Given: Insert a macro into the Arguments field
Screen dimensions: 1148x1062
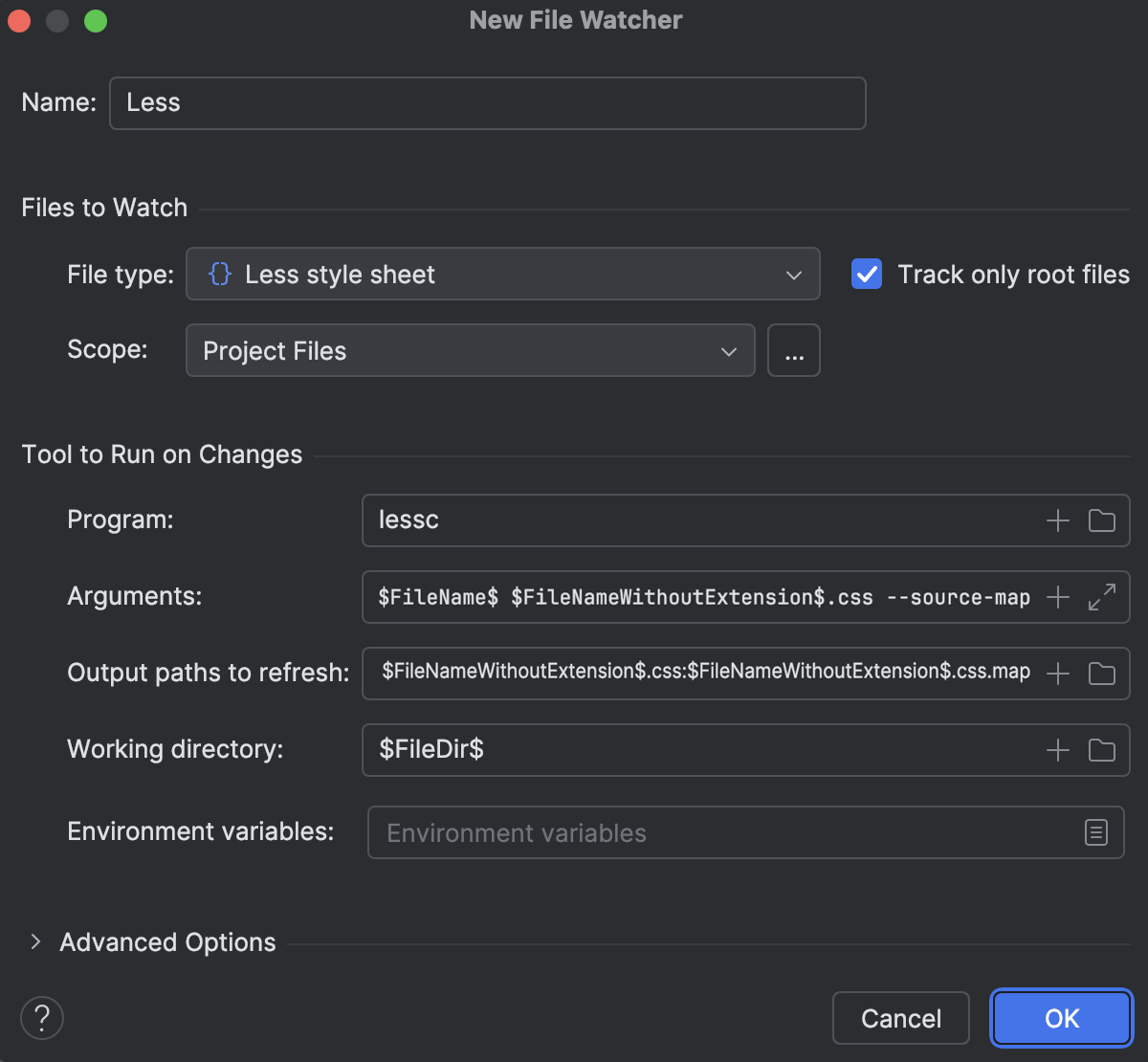Looking at the screenshot, I should click(x=1057, y=597).
